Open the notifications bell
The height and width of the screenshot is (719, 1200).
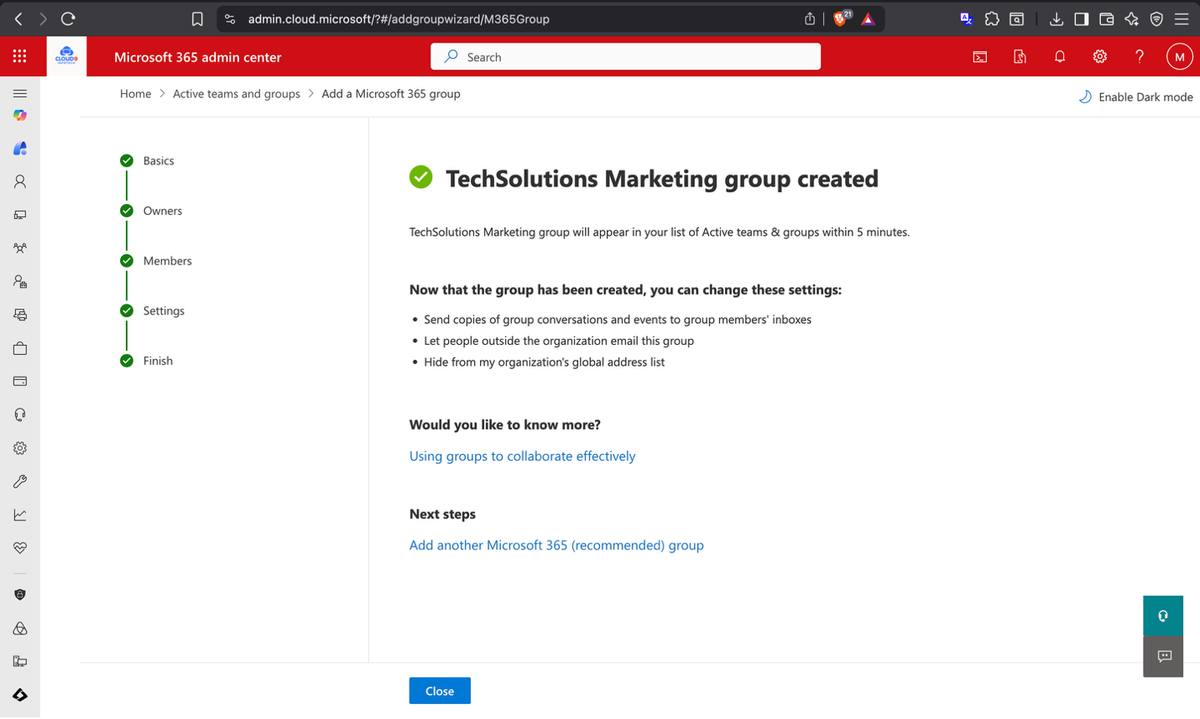(1060, 57)
